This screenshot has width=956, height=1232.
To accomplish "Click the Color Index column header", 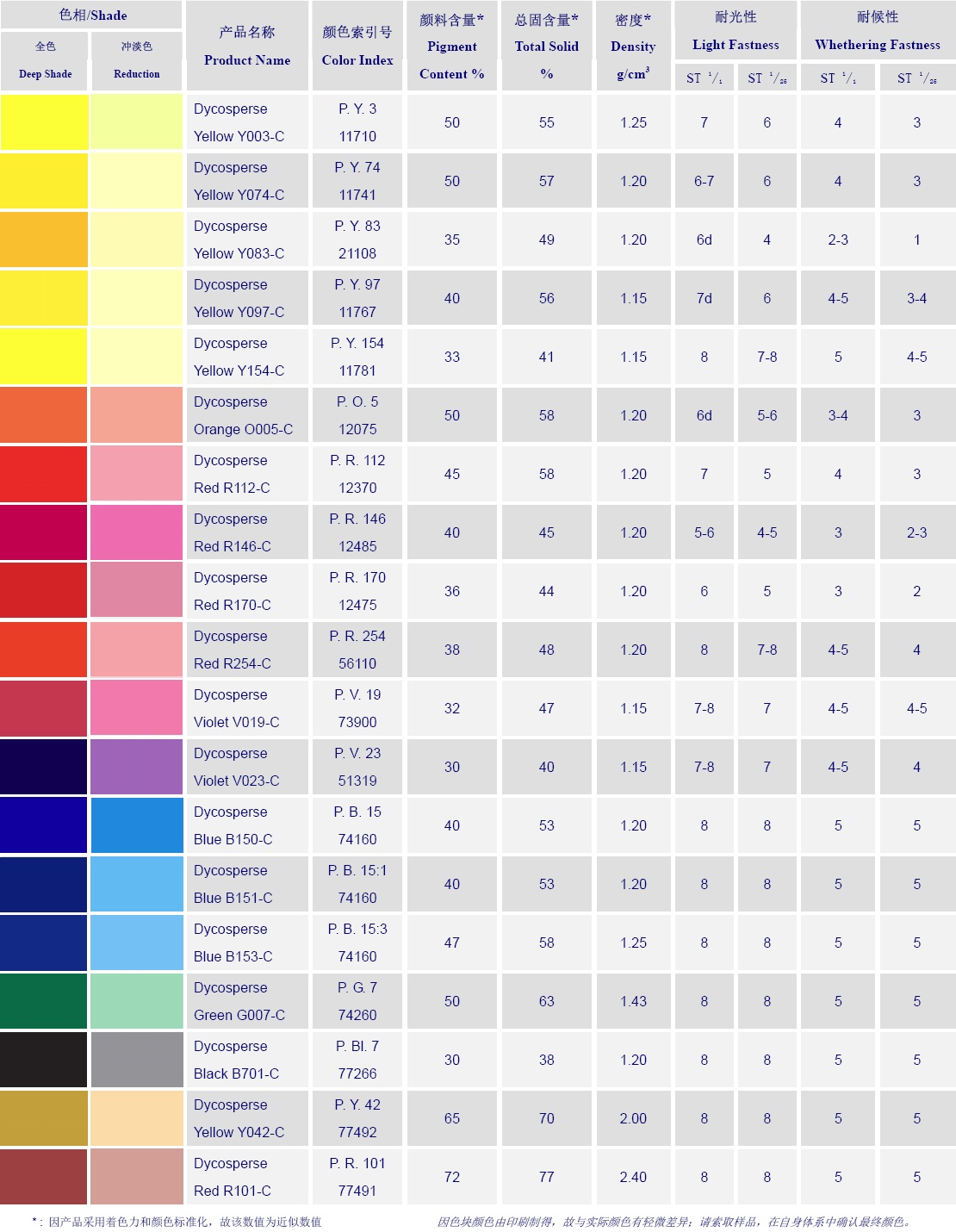I will 357,46.
